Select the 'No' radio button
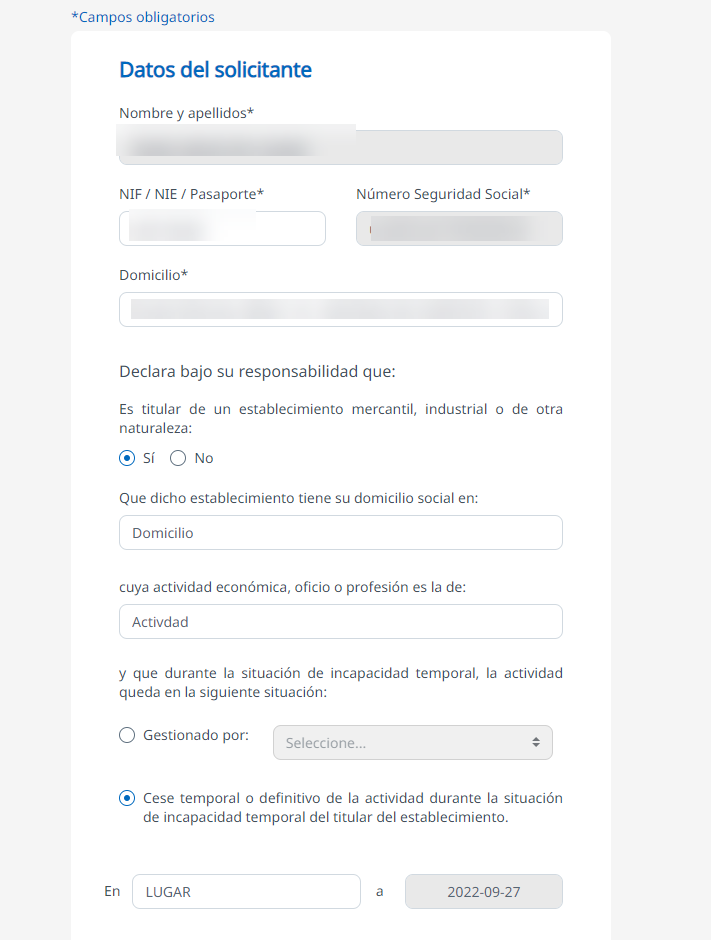The height and width of the screenshot is (940, 711). [x=178, y=458]
